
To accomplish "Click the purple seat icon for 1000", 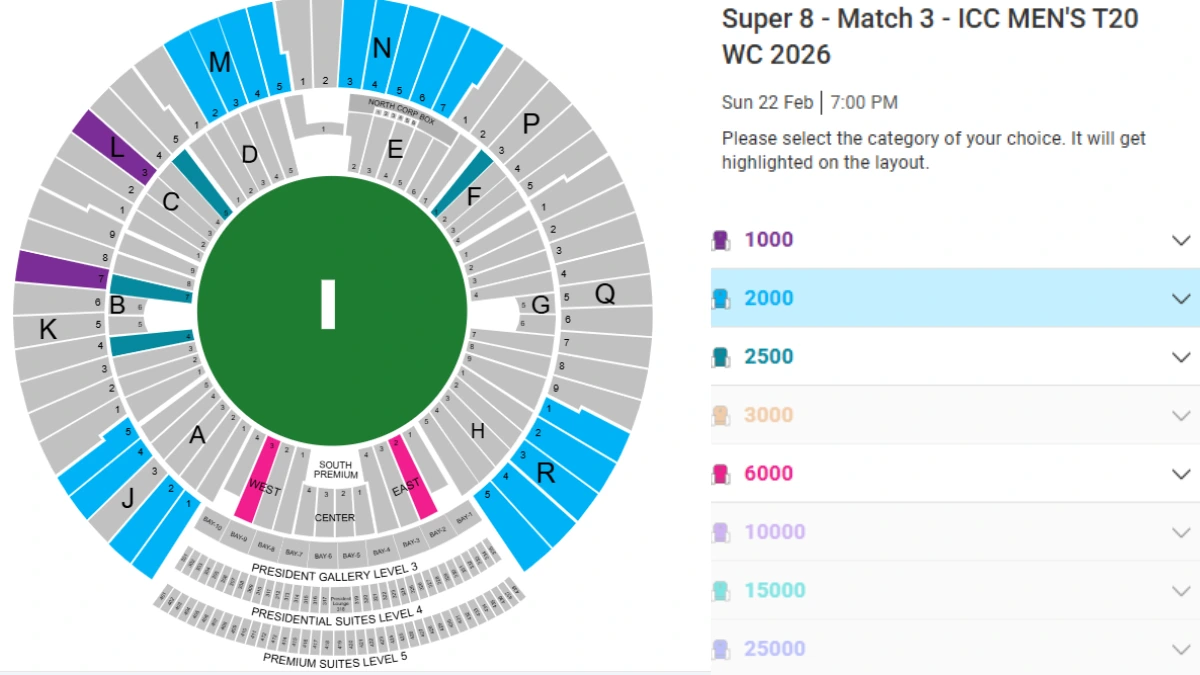I will tap(720, 240).
